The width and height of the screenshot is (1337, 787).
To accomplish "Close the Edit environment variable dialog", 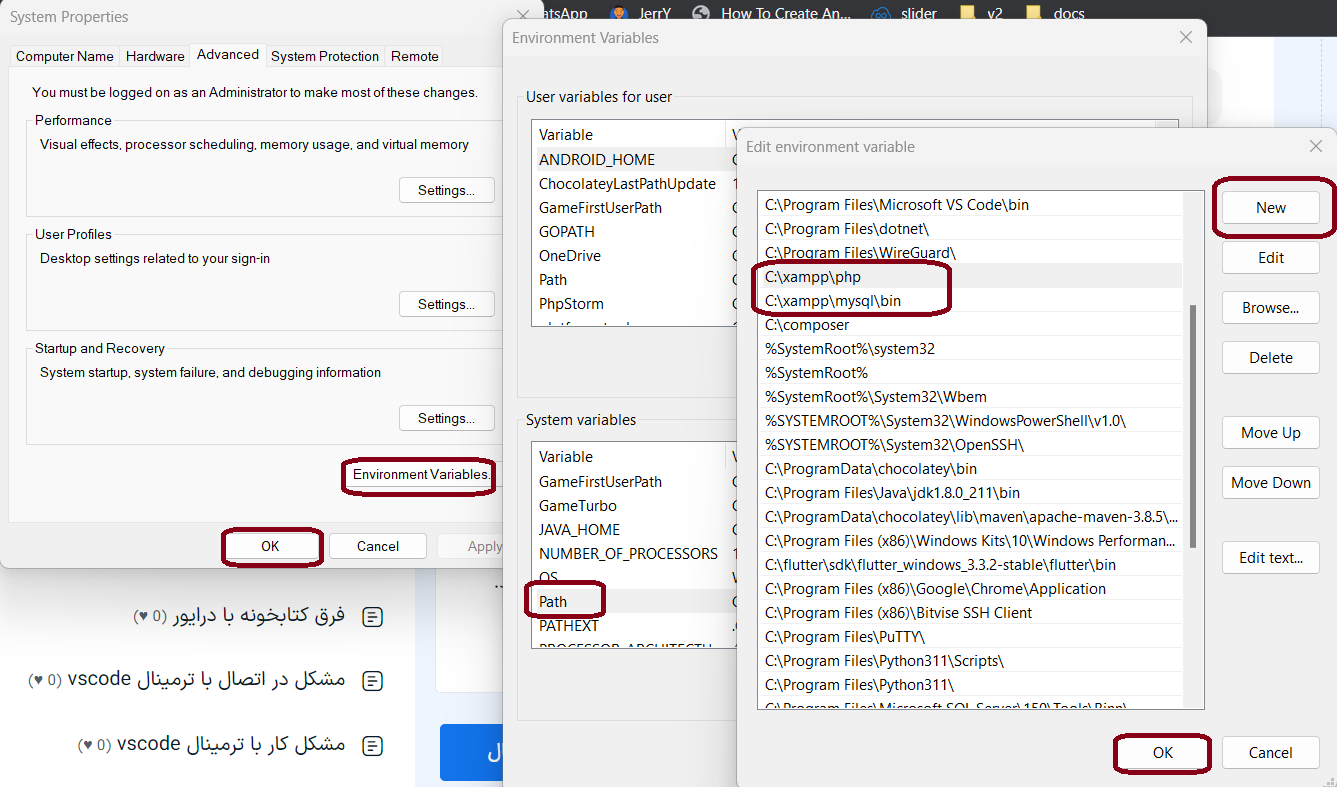I will point(1316,146).
